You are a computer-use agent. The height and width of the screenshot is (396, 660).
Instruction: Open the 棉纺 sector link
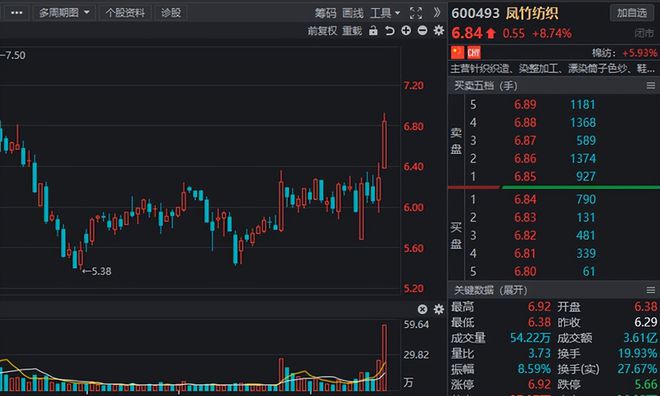[603, 53]
